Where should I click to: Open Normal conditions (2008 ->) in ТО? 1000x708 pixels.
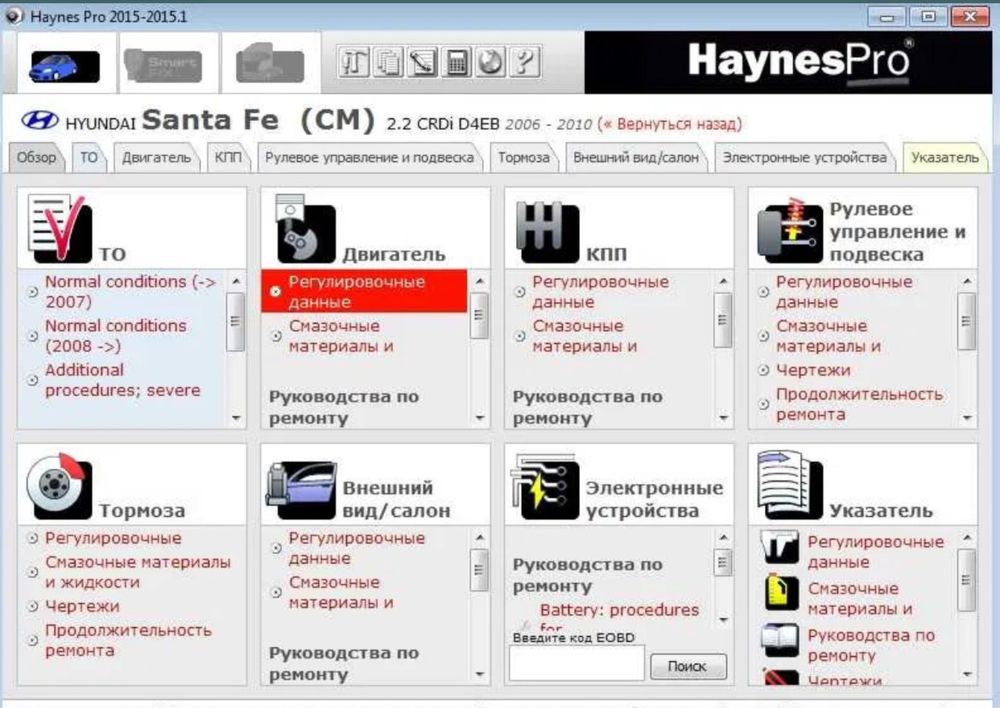click(115, 336)
